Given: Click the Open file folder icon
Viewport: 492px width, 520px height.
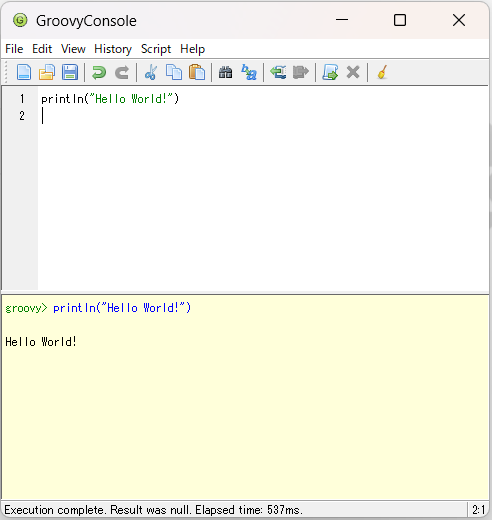Looking at the screenshot, I should (47, 72).
